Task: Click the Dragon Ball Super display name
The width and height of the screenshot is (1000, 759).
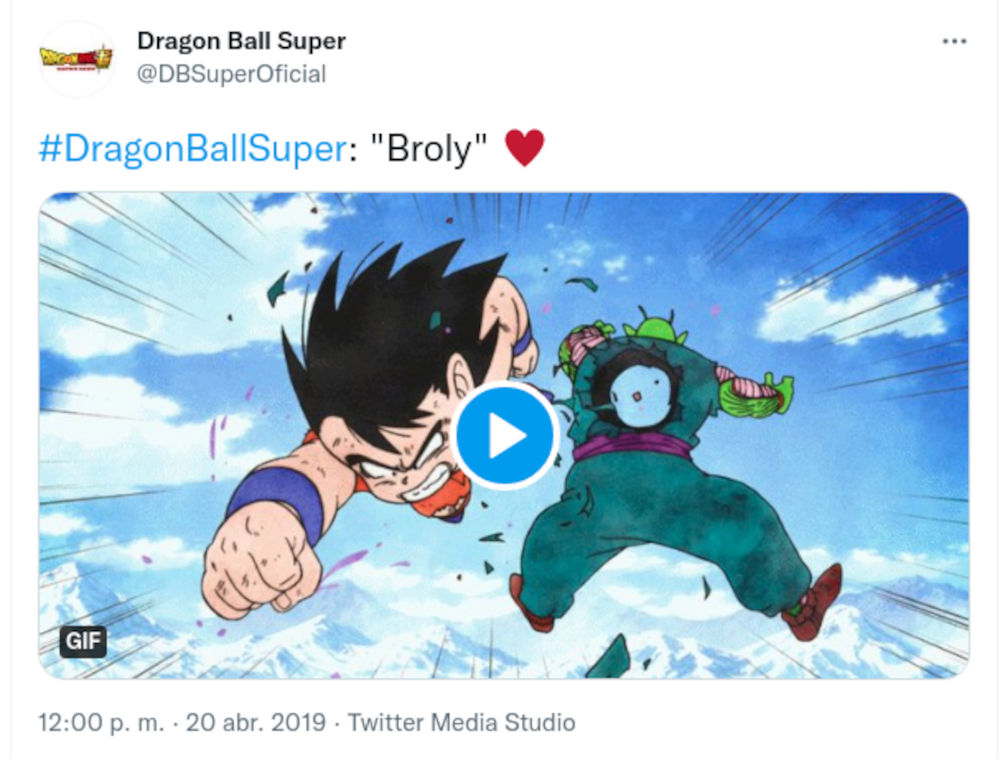Action: tap(241, 41)
